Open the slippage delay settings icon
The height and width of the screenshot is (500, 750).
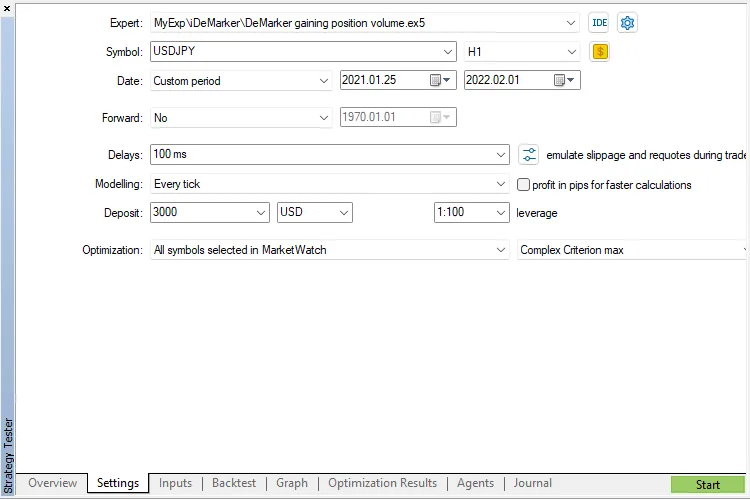[529, 155]
